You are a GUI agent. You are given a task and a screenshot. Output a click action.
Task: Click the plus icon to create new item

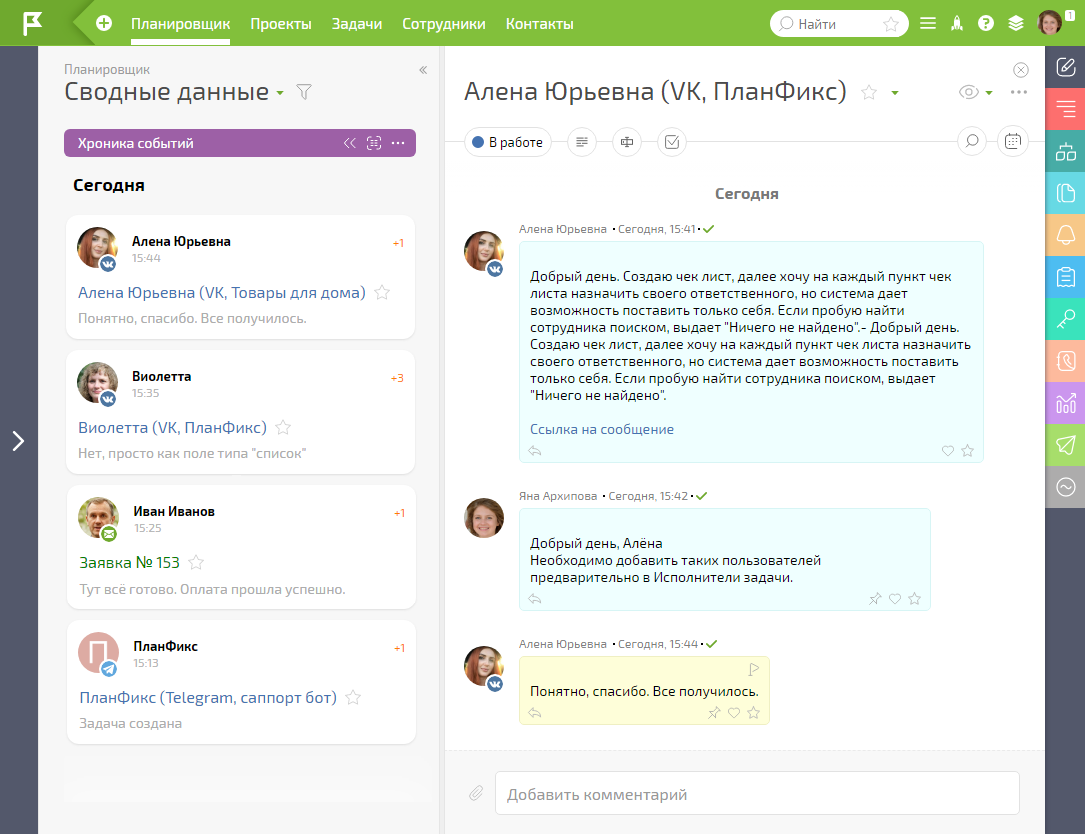(x=104, y=24)
